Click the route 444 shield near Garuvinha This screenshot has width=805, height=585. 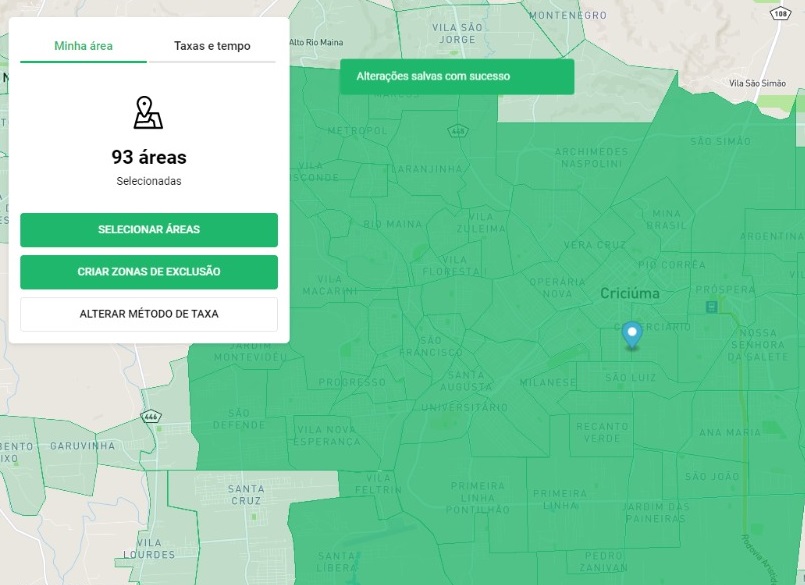(x=152, y=416)
